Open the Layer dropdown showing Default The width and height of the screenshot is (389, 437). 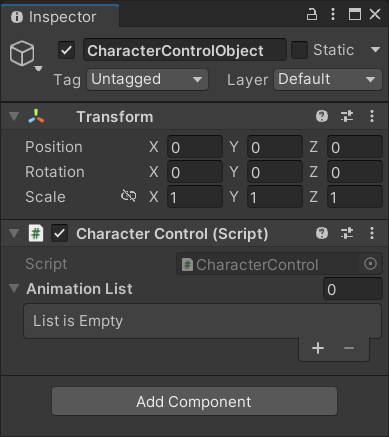328,80
